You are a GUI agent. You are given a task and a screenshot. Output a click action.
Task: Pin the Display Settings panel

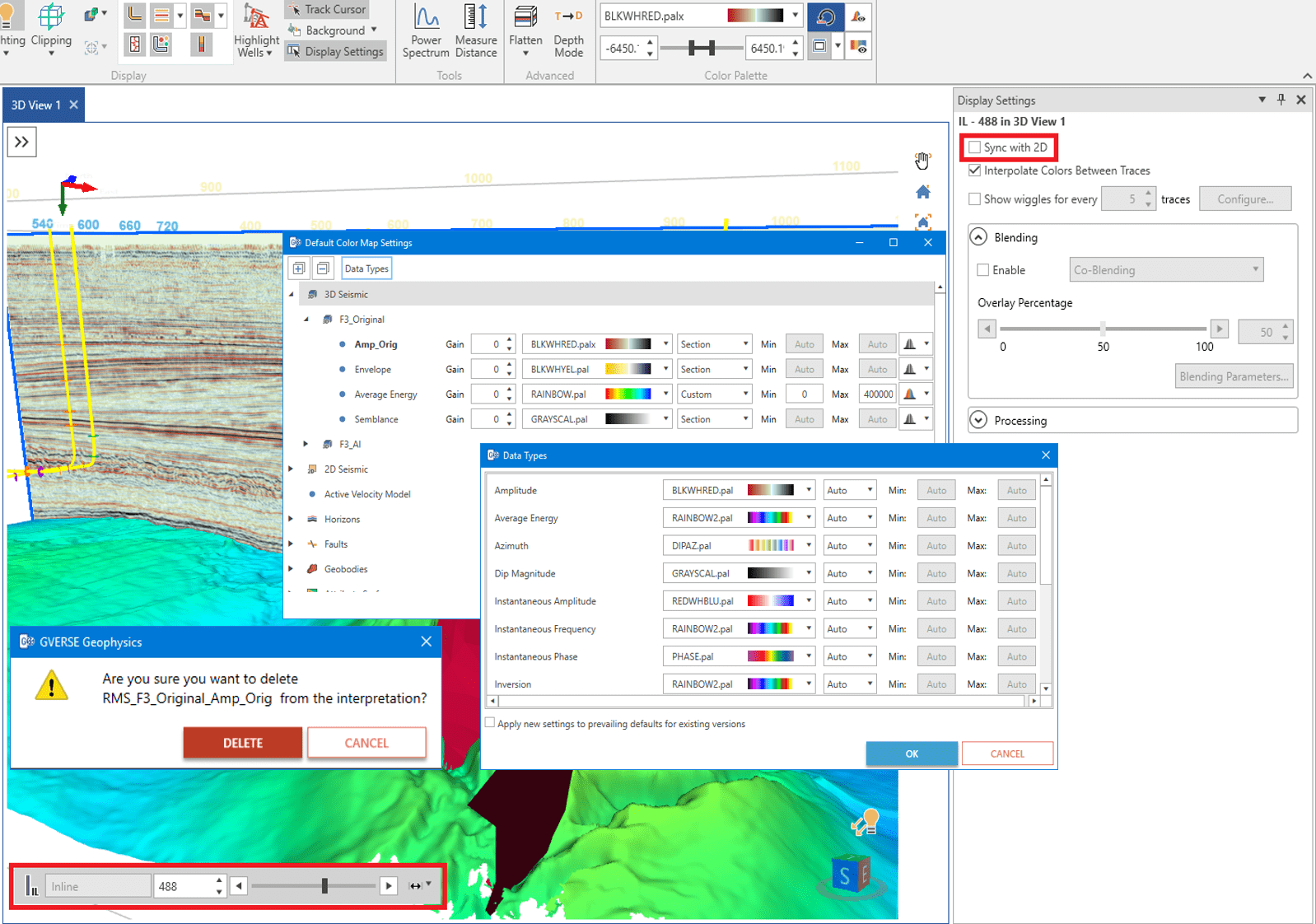coord(1281,100)
